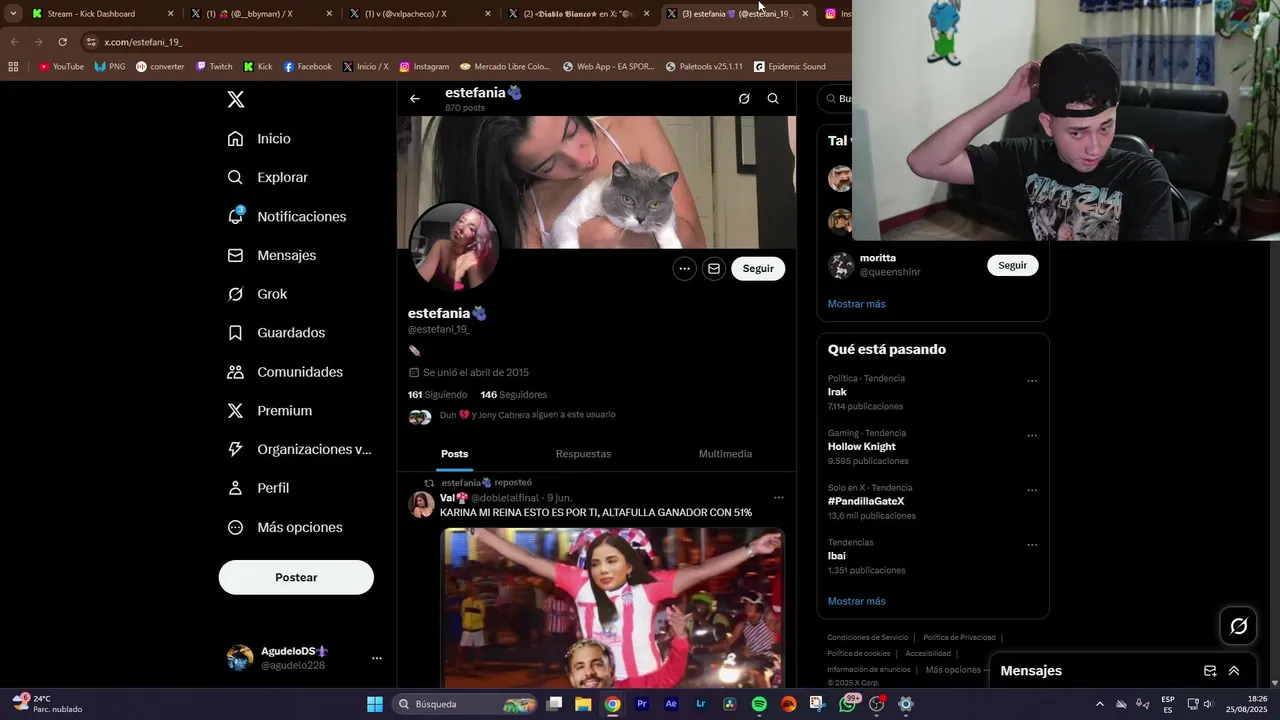Image resolution: width=1280 pixels, height=720 pixels.
Task: Open the cat banner image
Action: pos(597,182)
